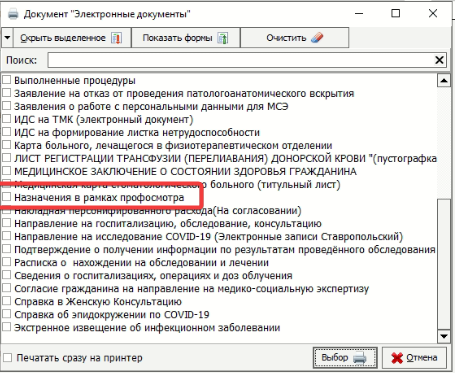
Task: Check Выполненные процедуры checkbox
Action: click(x=7, y=80)
